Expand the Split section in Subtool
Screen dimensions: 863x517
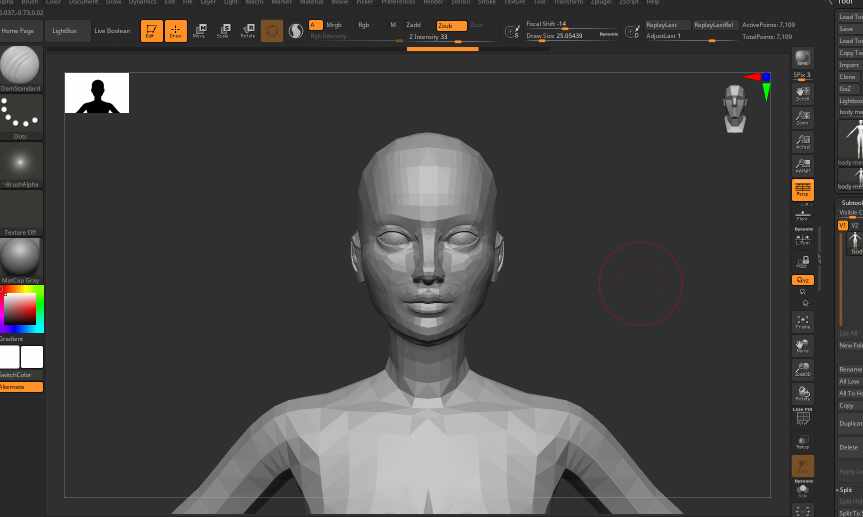click(846, 490)
